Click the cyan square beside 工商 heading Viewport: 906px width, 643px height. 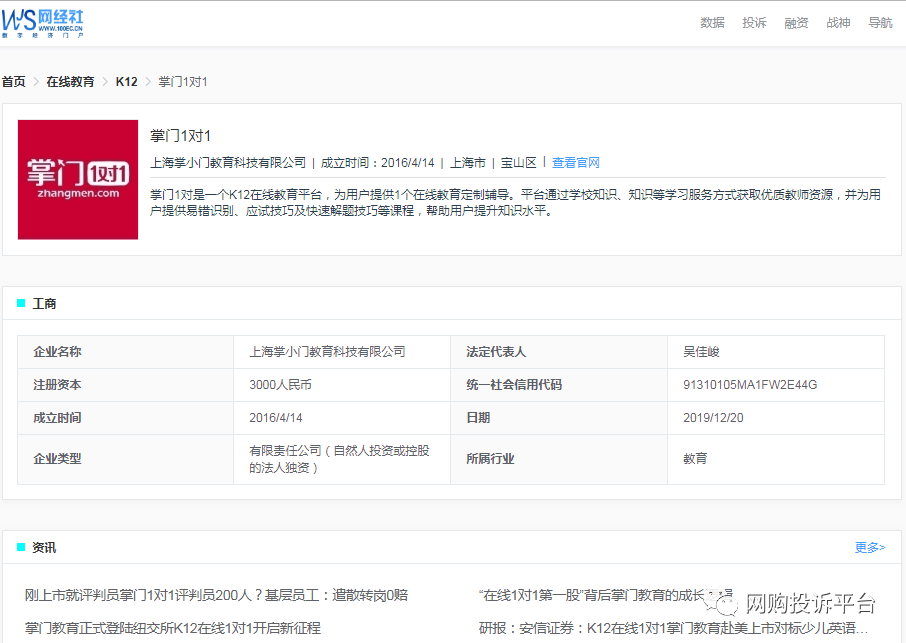click(21, 303)
